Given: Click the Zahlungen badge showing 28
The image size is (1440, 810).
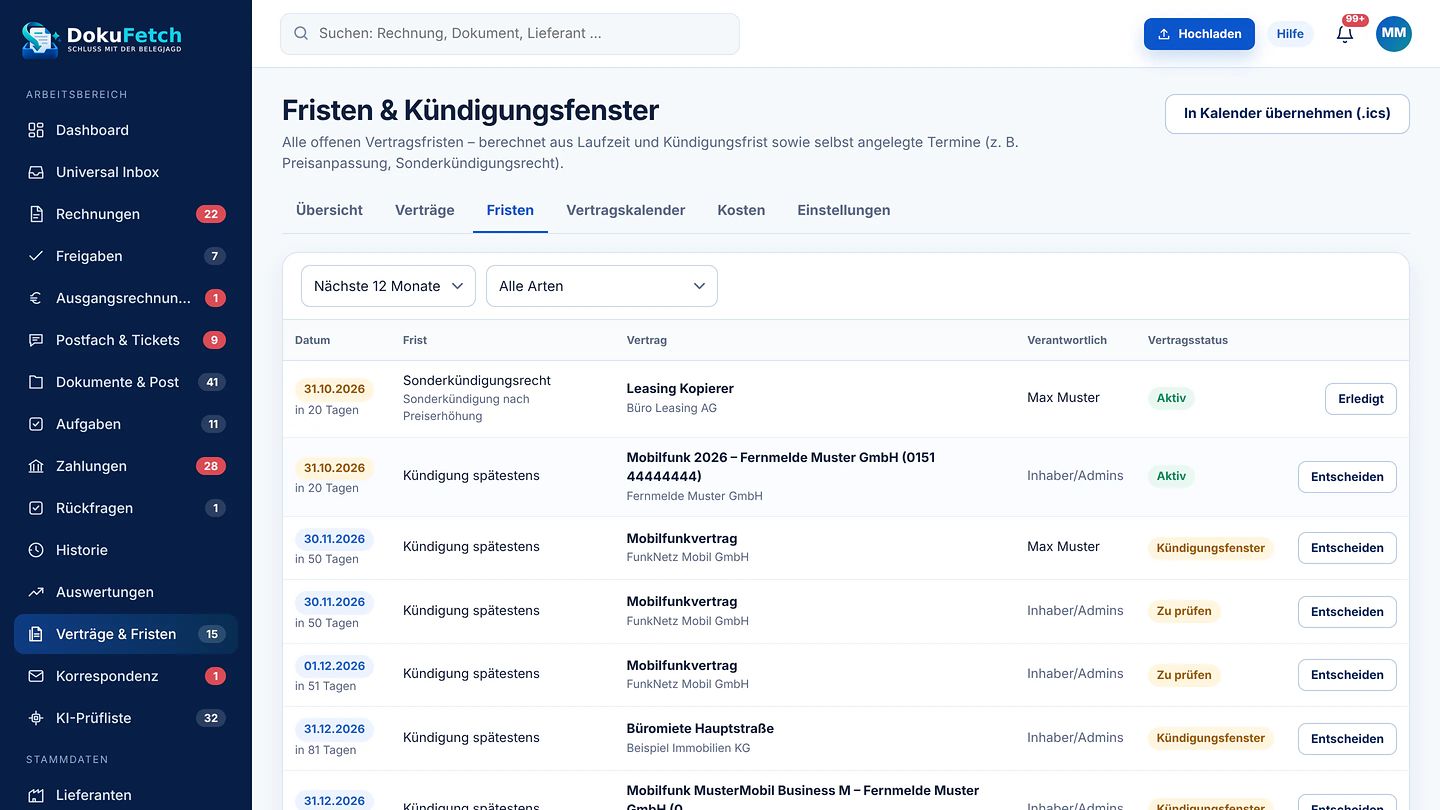Looking at the screenshot, I should click(211, 466).
